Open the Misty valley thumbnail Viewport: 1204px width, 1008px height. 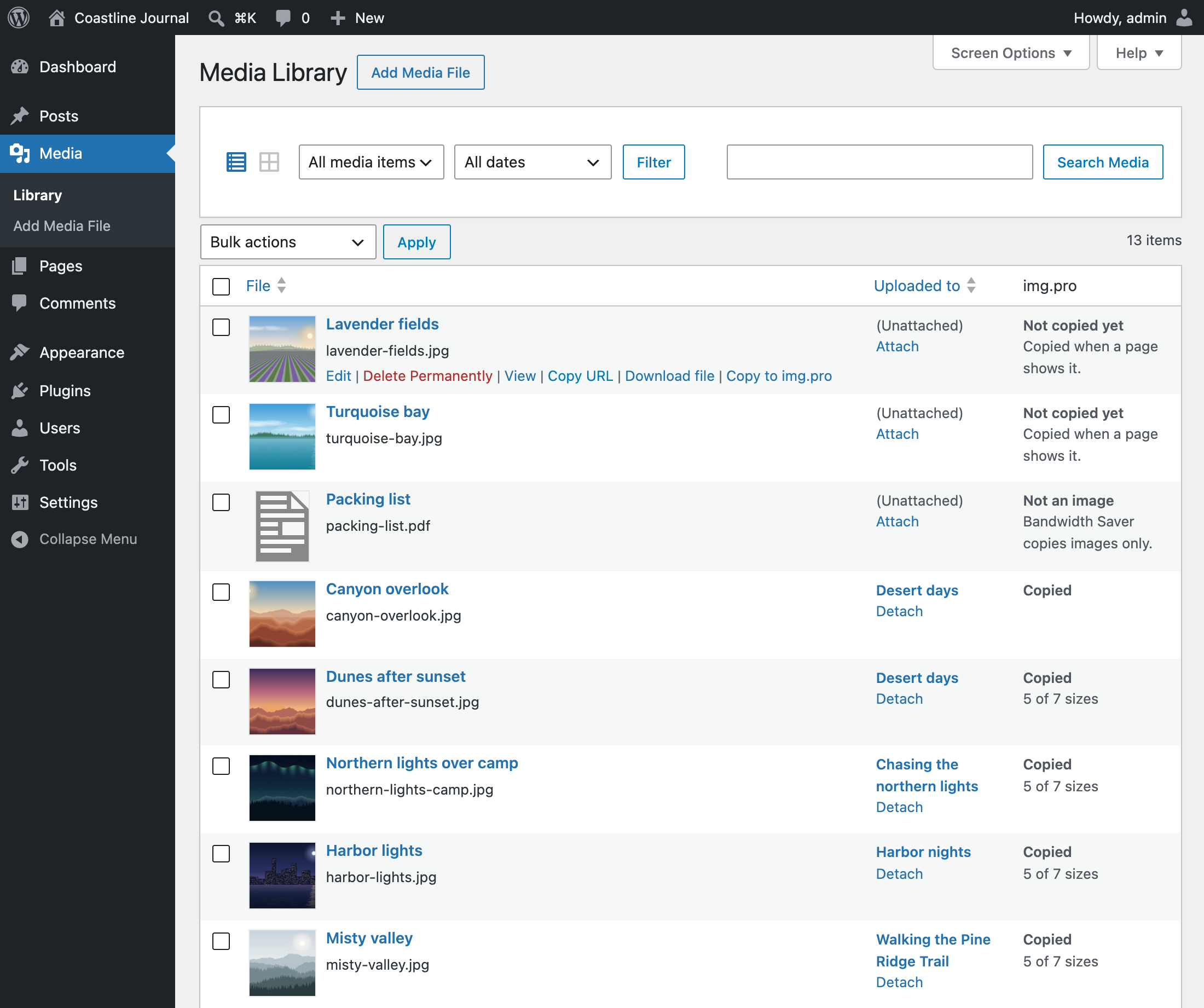pyautogui.click(x=282, y=963)
